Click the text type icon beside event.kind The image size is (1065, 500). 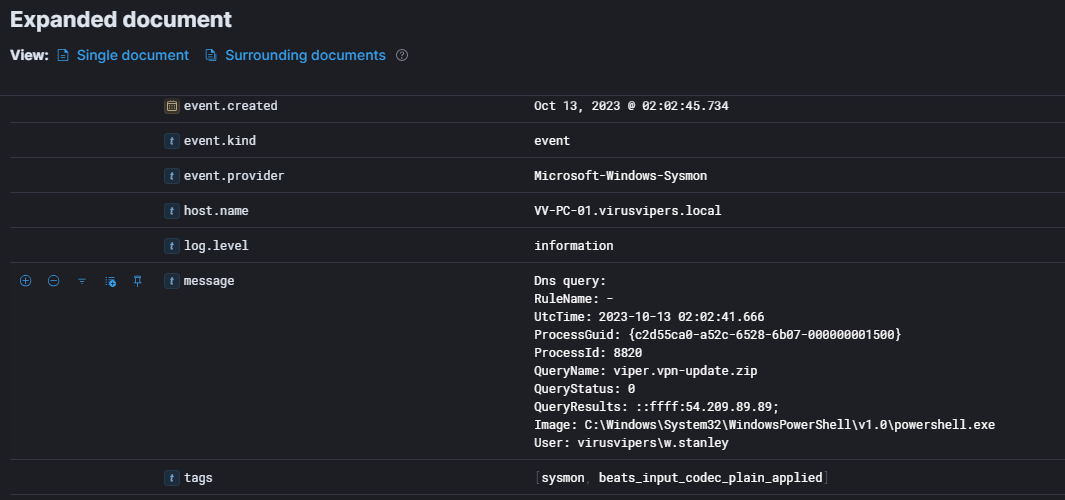point(172,141)
